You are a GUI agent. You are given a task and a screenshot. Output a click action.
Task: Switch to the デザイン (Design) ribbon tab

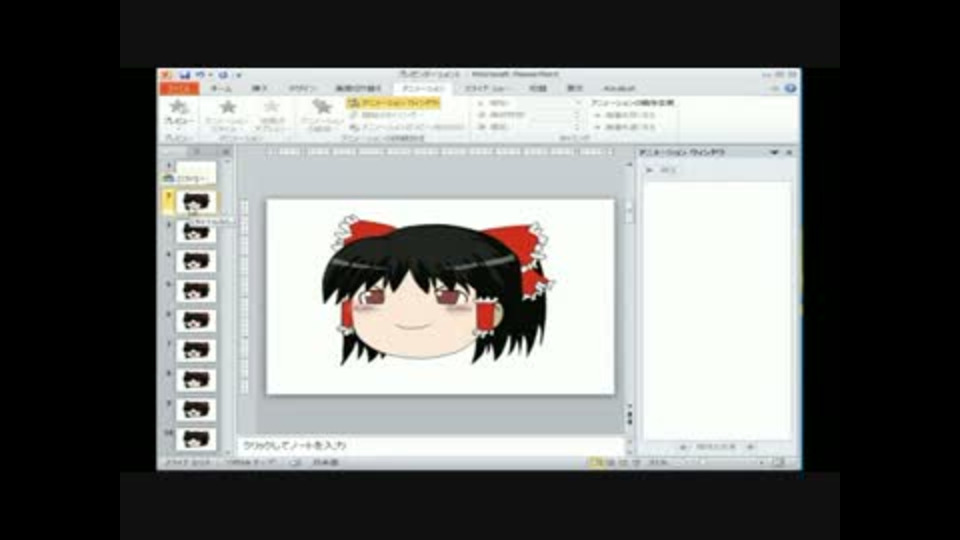tap(302, 89)
